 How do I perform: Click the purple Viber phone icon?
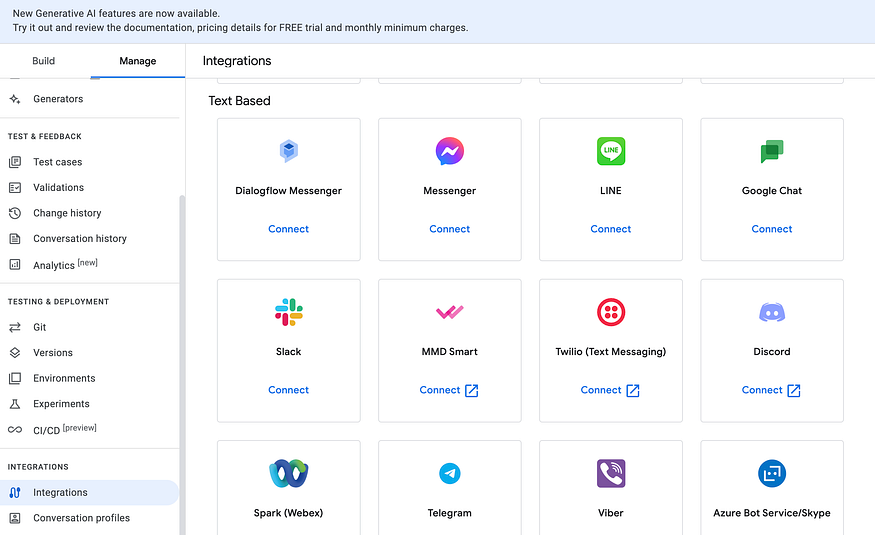[610, 473]
